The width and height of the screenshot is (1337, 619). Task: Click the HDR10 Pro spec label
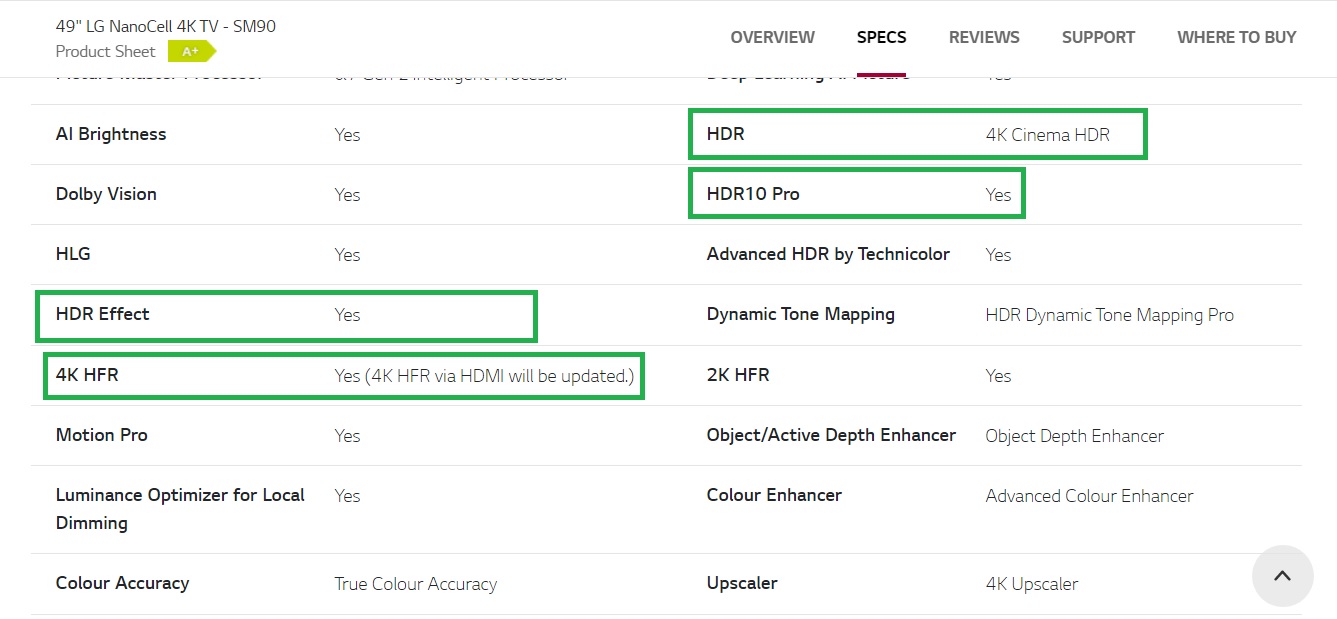pos(753,194)
